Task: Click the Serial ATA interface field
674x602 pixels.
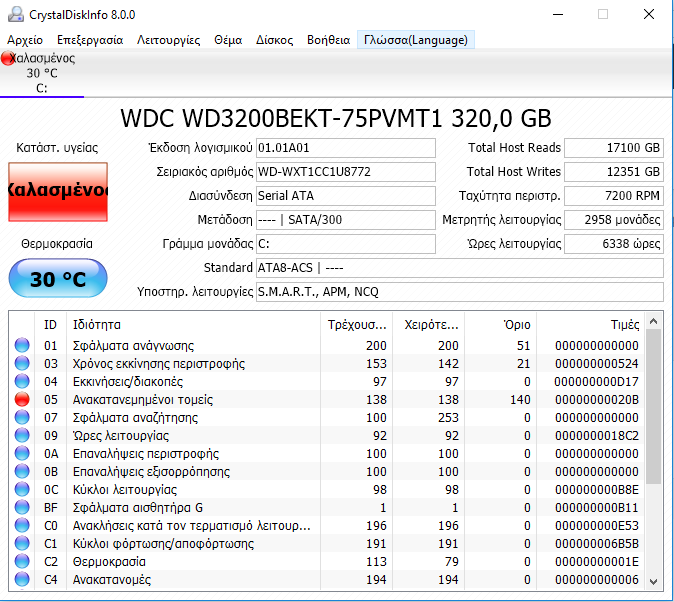Action: tap(346, 196)
